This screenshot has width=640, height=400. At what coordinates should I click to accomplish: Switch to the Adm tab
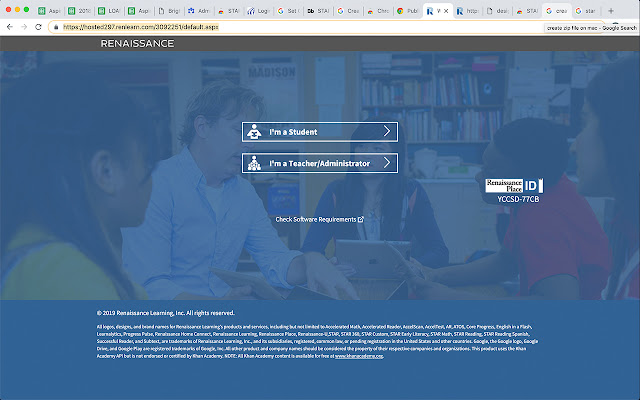tap(199, 11)
